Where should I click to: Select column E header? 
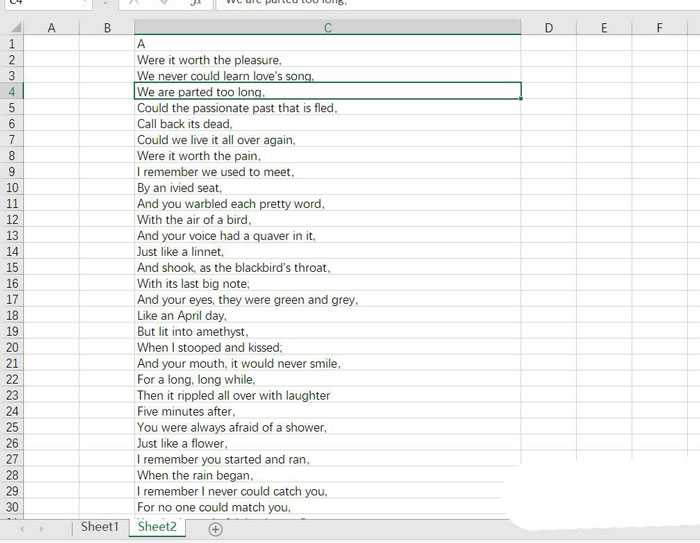pos(604,28)
